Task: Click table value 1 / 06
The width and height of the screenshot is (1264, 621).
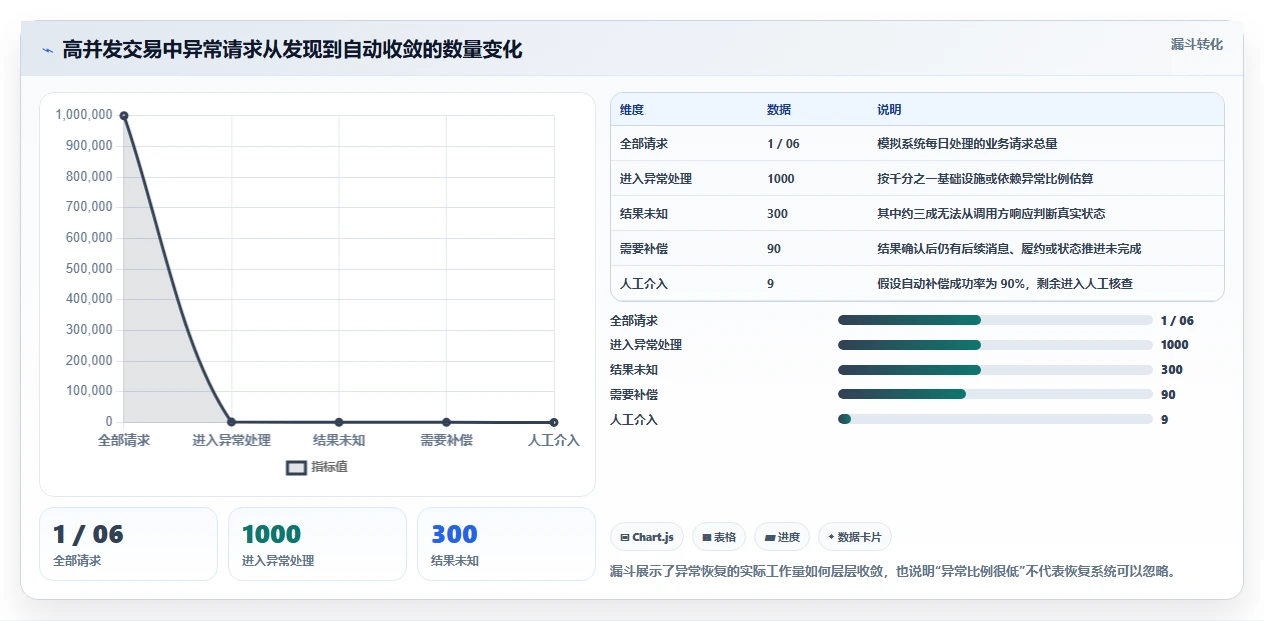Action: click(783, 144)
